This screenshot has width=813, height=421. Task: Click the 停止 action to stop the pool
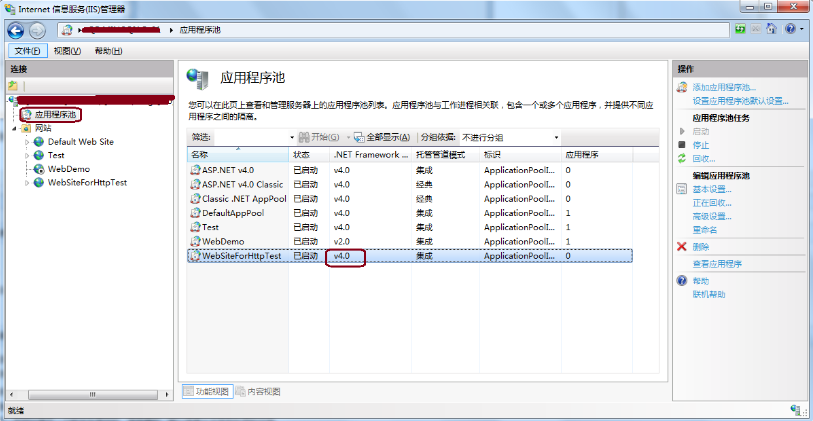click(x=700, y=145)
